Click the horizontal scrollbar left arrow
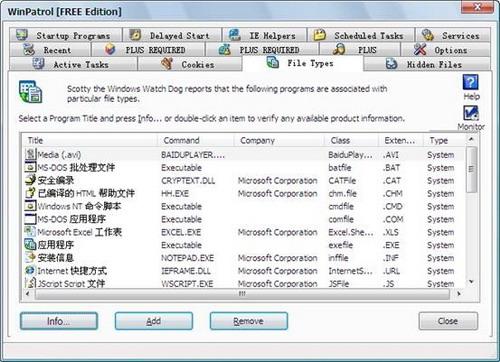 [x=28, y=294]
